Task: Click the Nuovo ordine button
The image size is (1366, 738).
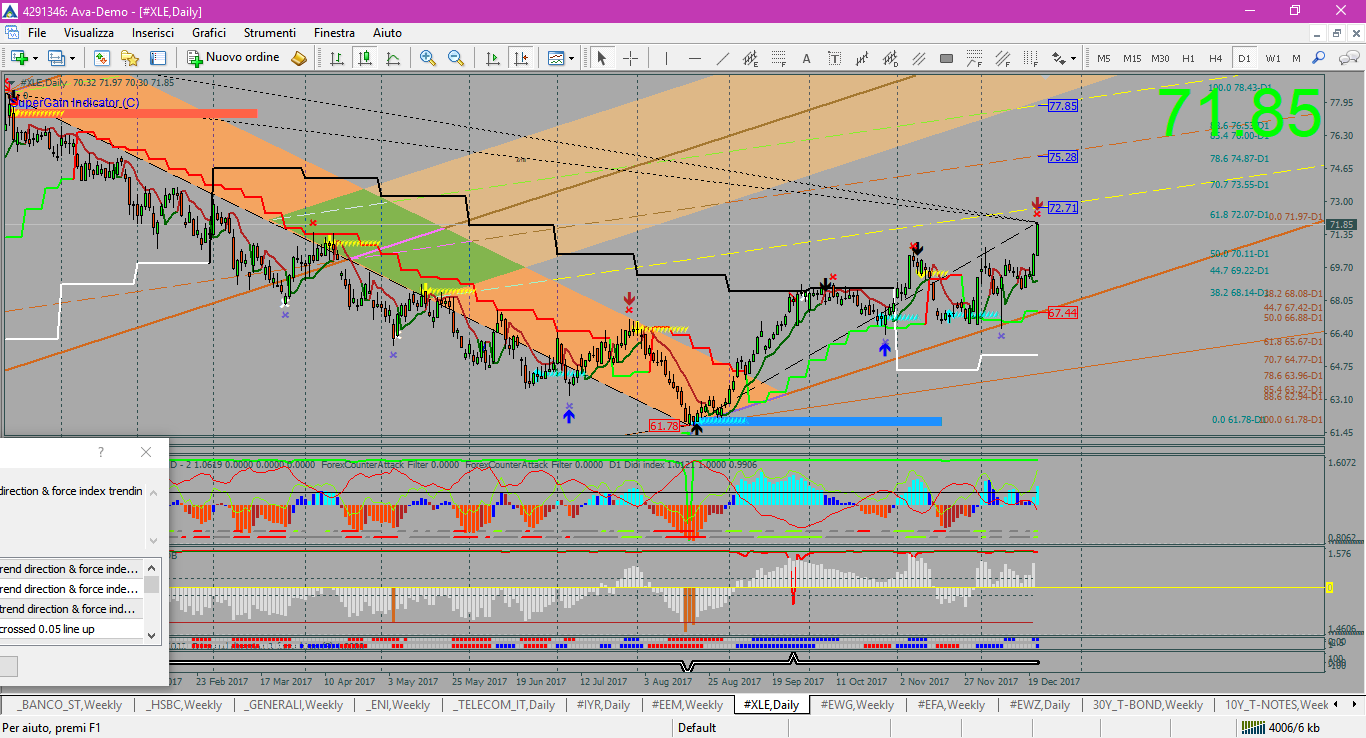Action: [234, 58]
